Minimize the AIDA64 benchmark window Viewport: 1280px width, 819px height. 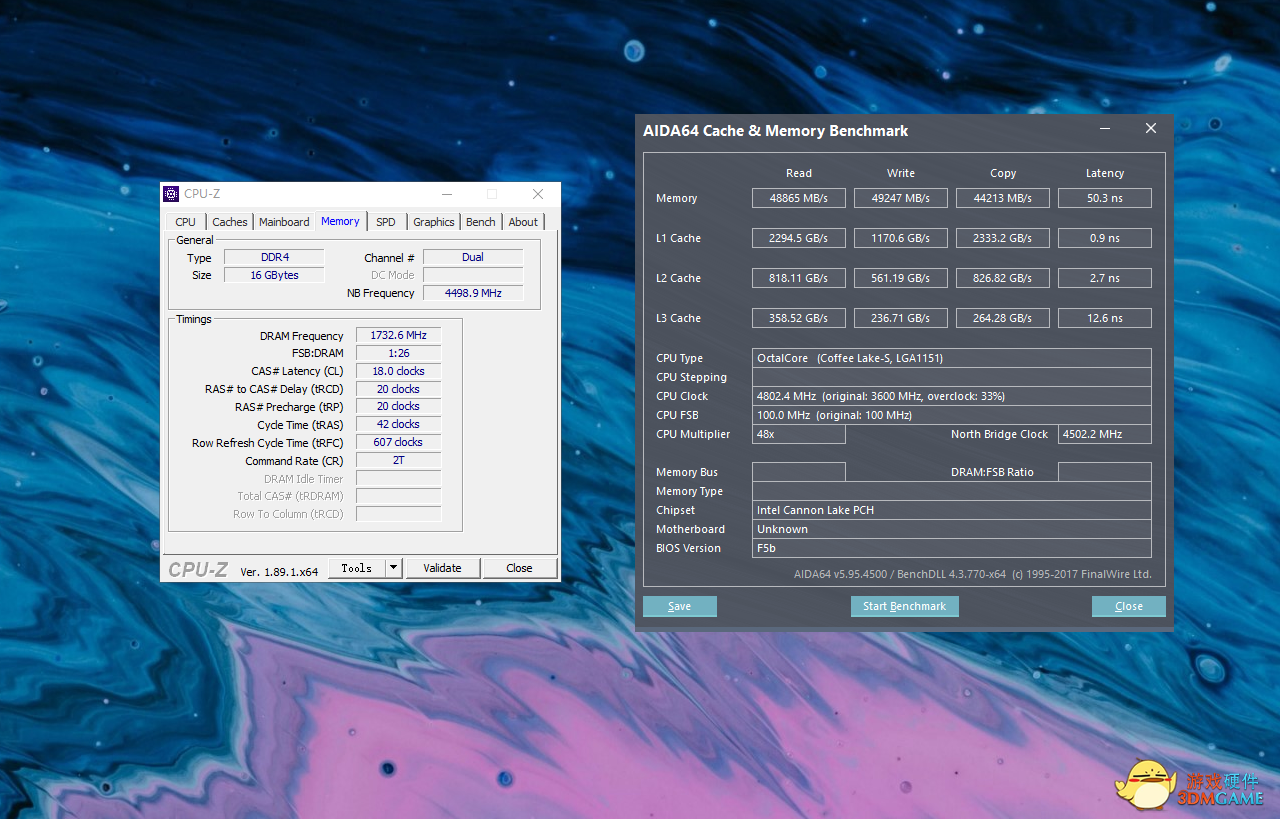[1105, 129]
